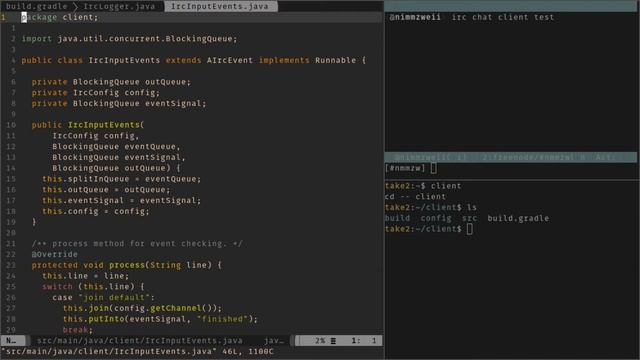Viewport: 640px width, 360px height.
Task: Click 'private IrcConfig config;' line
Action: tap(96, 93)
